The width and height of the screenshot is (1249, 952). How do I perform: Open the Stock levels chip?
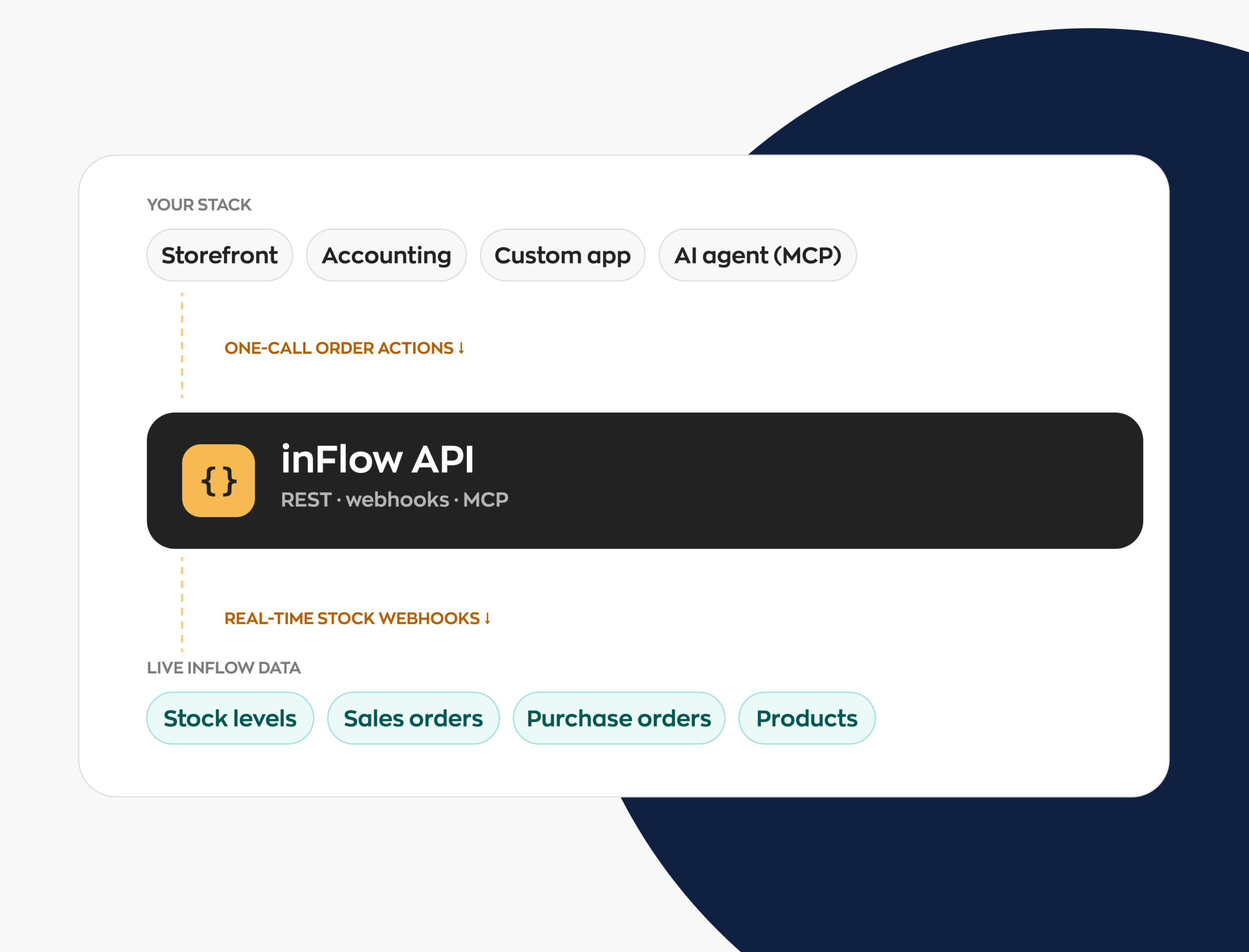230,718
